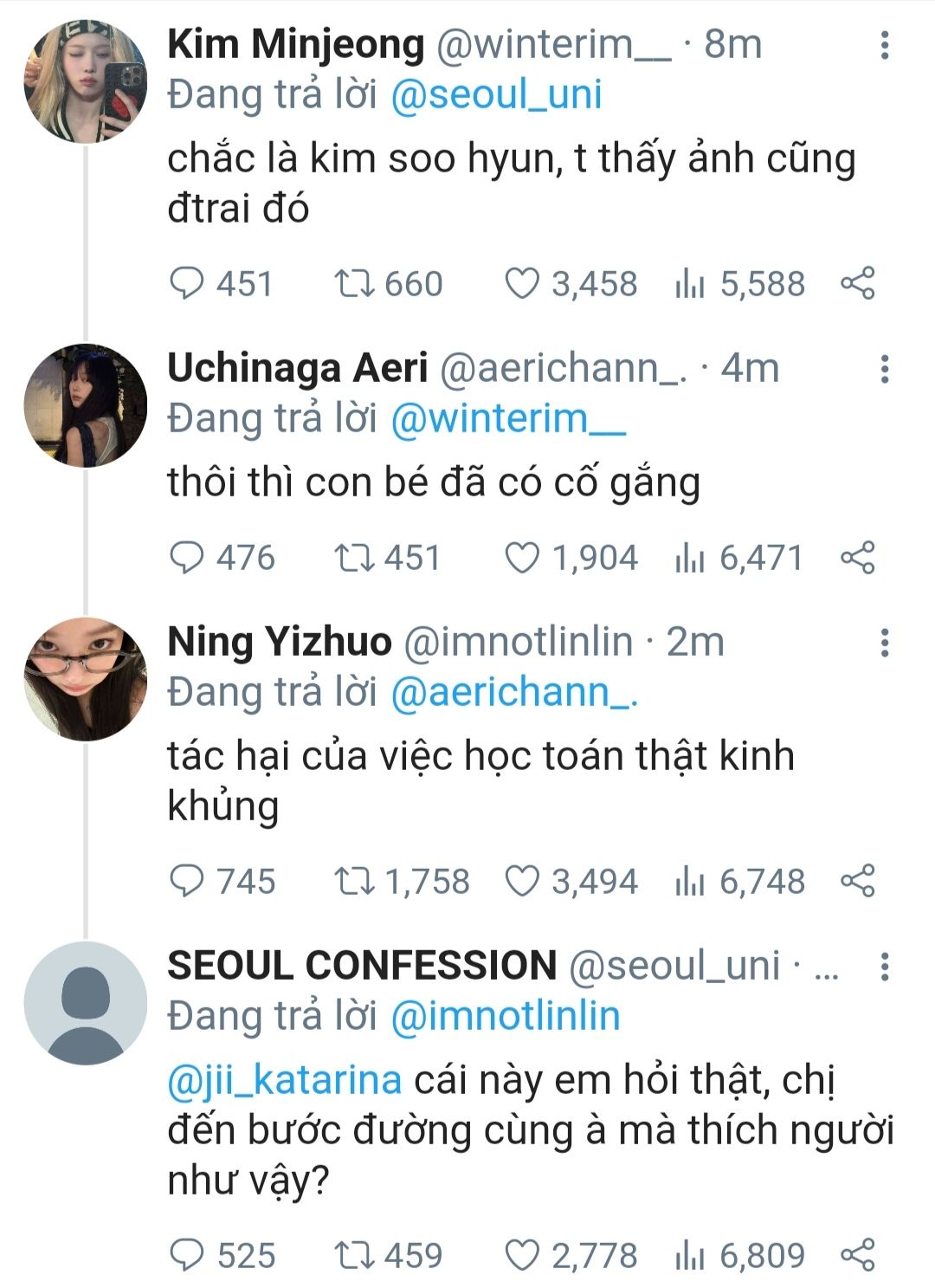Open more options on Kim Minjeong's tweet

point(884,45)
